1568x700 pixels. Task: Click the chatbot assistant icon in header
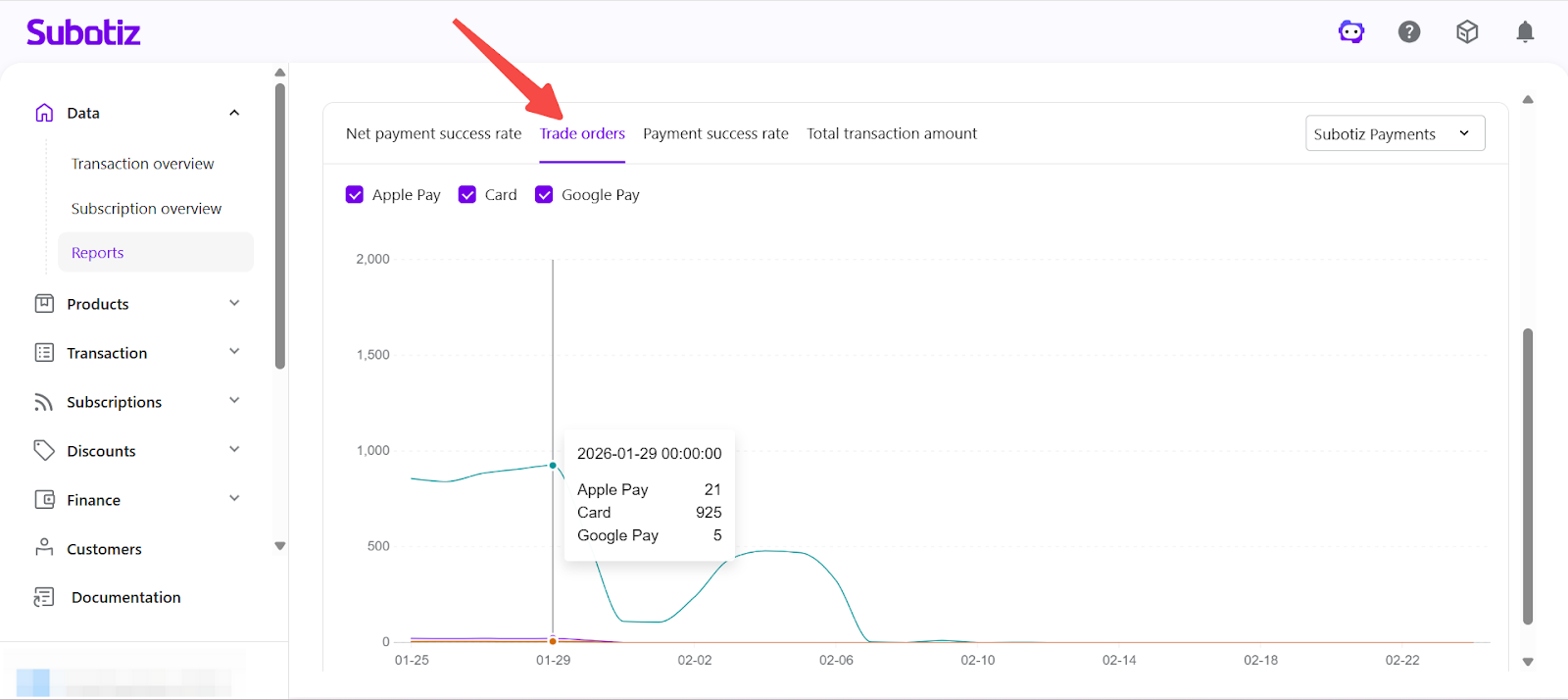click(x=1351, y=32)
